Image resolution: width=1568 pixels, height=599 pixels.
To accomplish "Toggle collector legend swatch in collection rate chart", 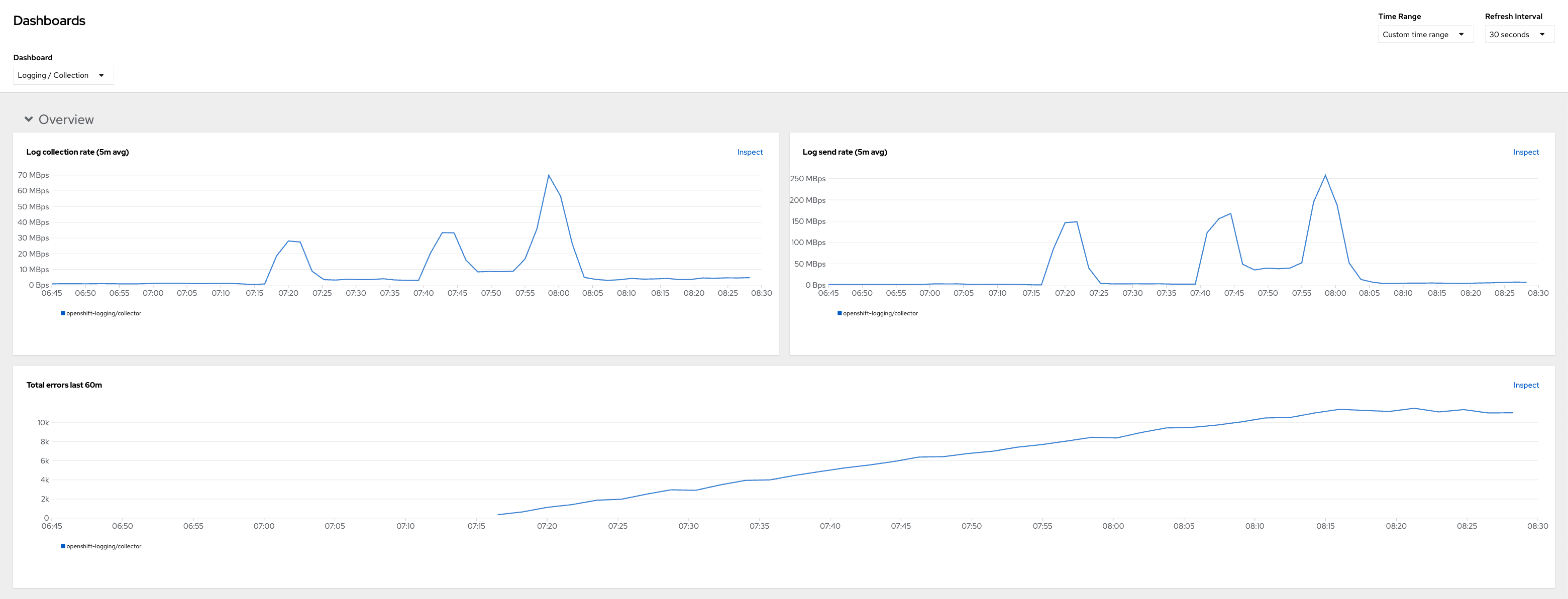I will coord(63,313).
